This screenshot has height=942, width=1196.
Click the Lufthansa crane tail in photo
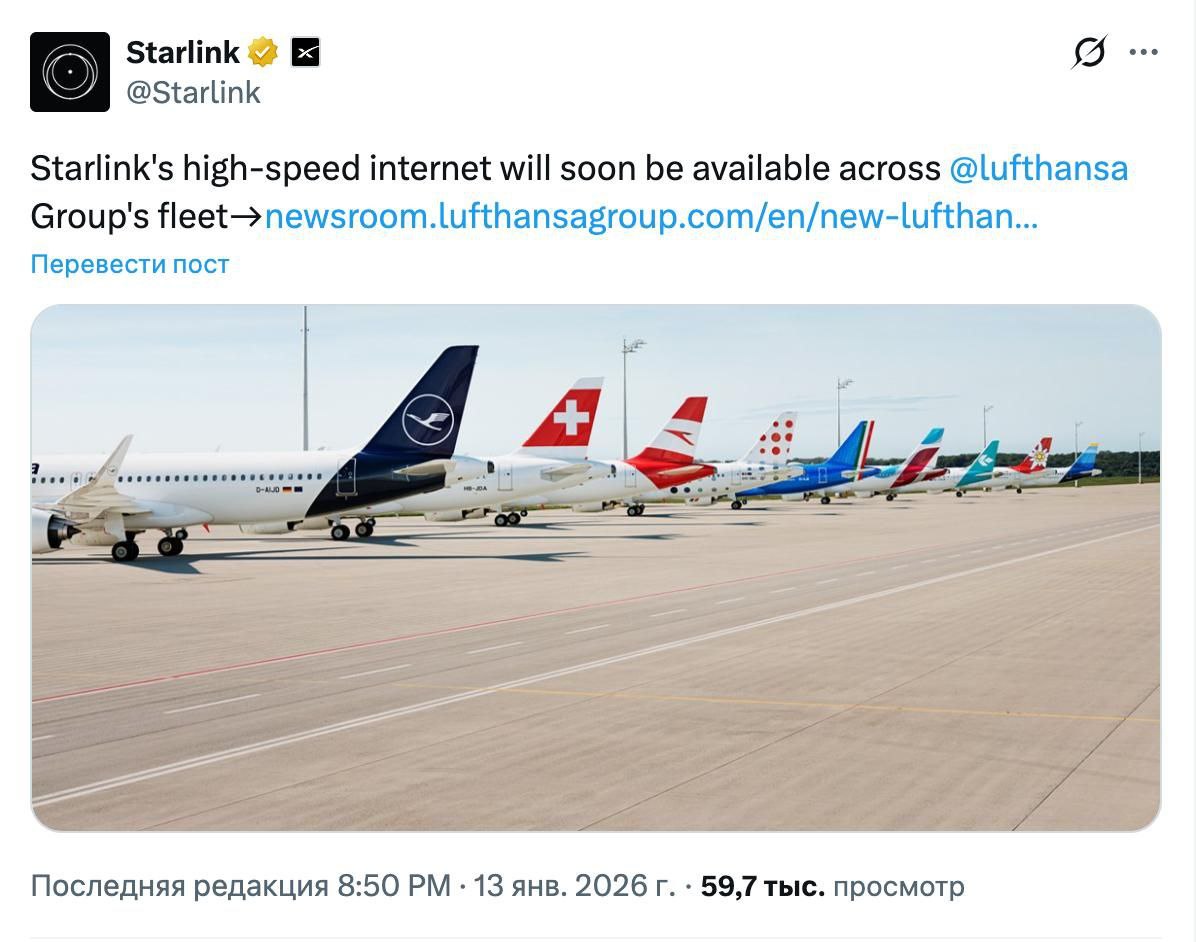428,418
